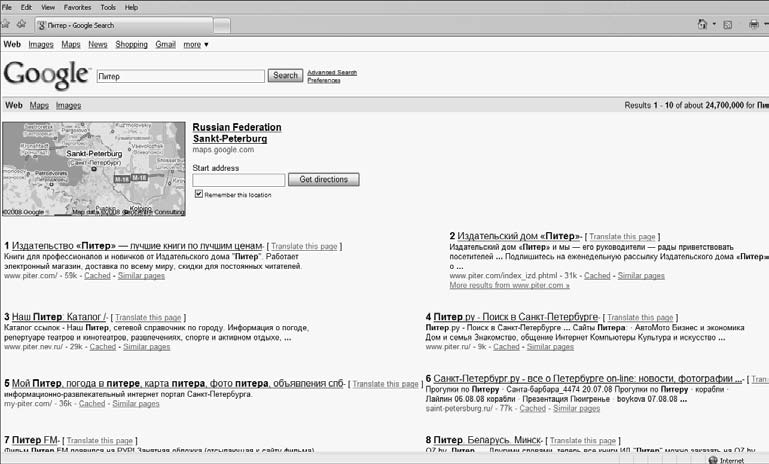Screen dimensions: 769x464
Task: Open Cached link for saint-petersburg.ru
Action: point(533,409)
